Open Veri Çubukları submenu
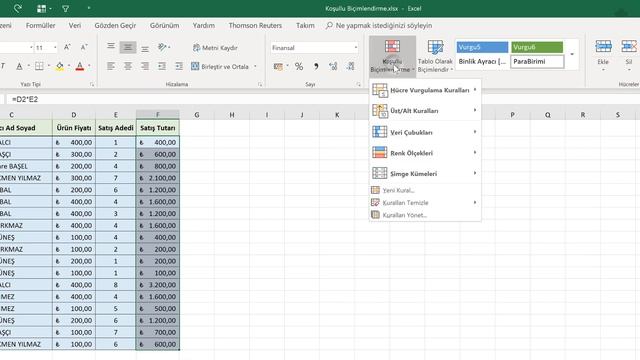 tap(425, 132)
